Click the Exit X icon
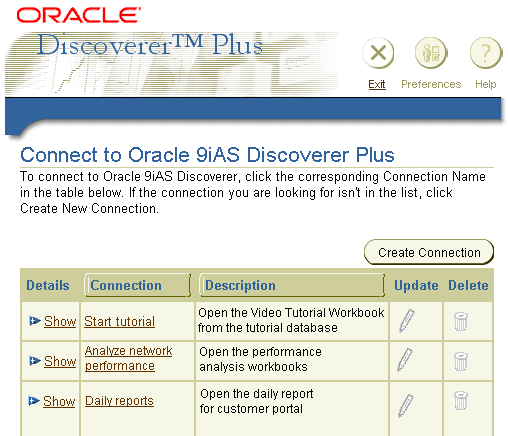The image size is (508, 436). 378,53
